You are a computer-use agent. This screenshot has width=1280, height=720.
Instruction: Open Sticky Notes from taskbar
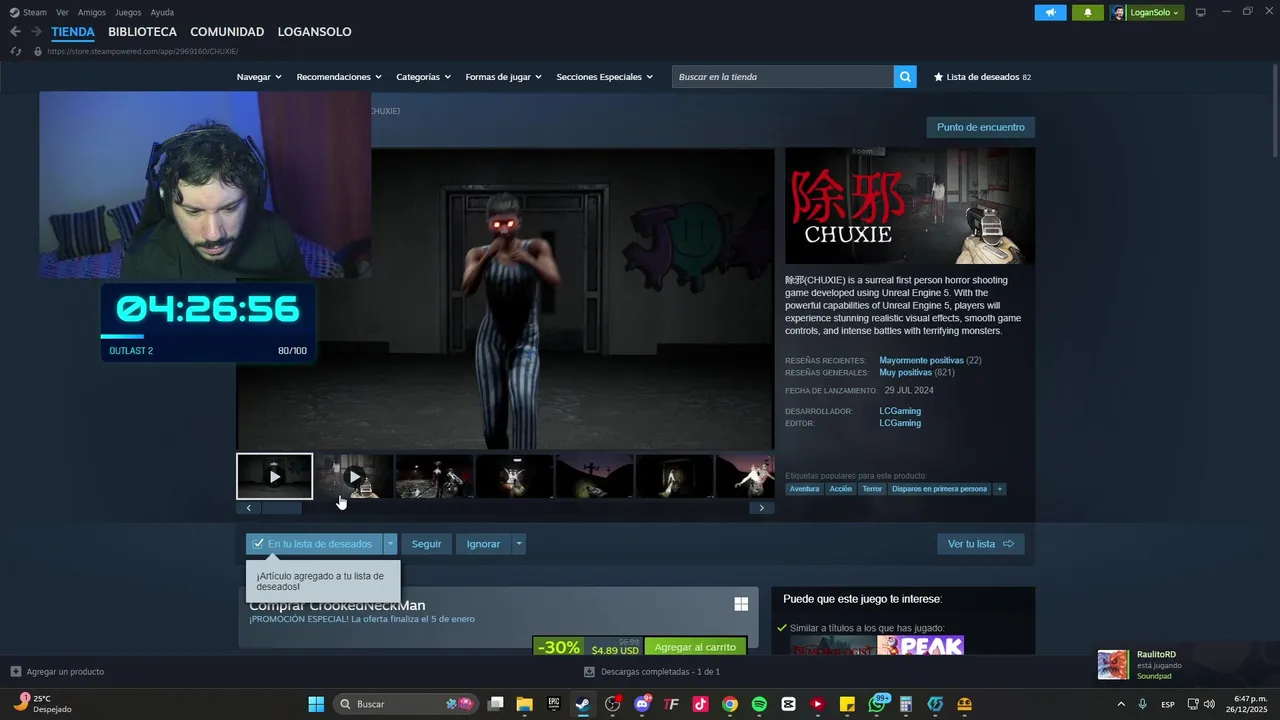point(847,704)
